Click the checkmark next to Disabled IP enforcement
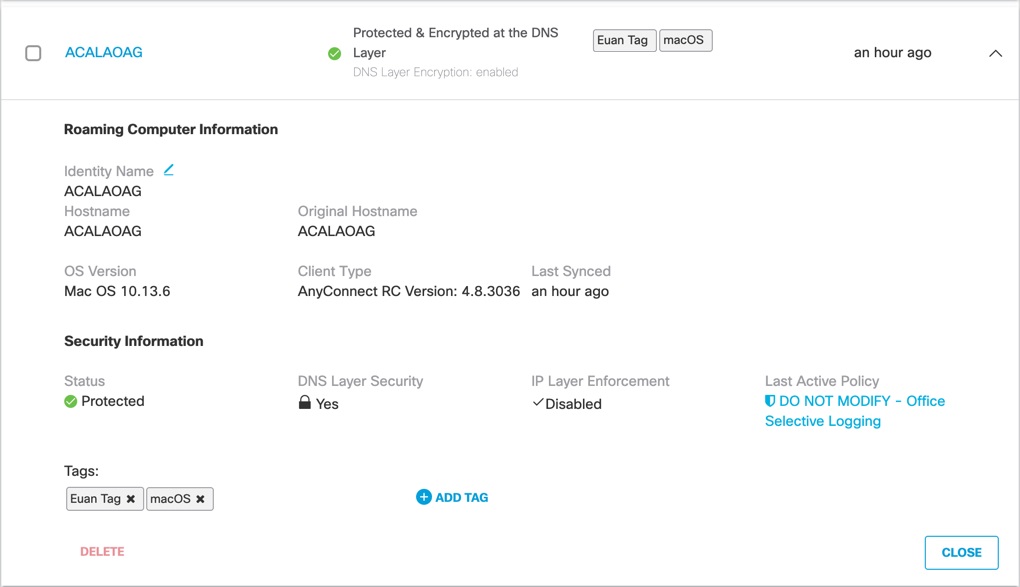 click(x=540, y=403)
